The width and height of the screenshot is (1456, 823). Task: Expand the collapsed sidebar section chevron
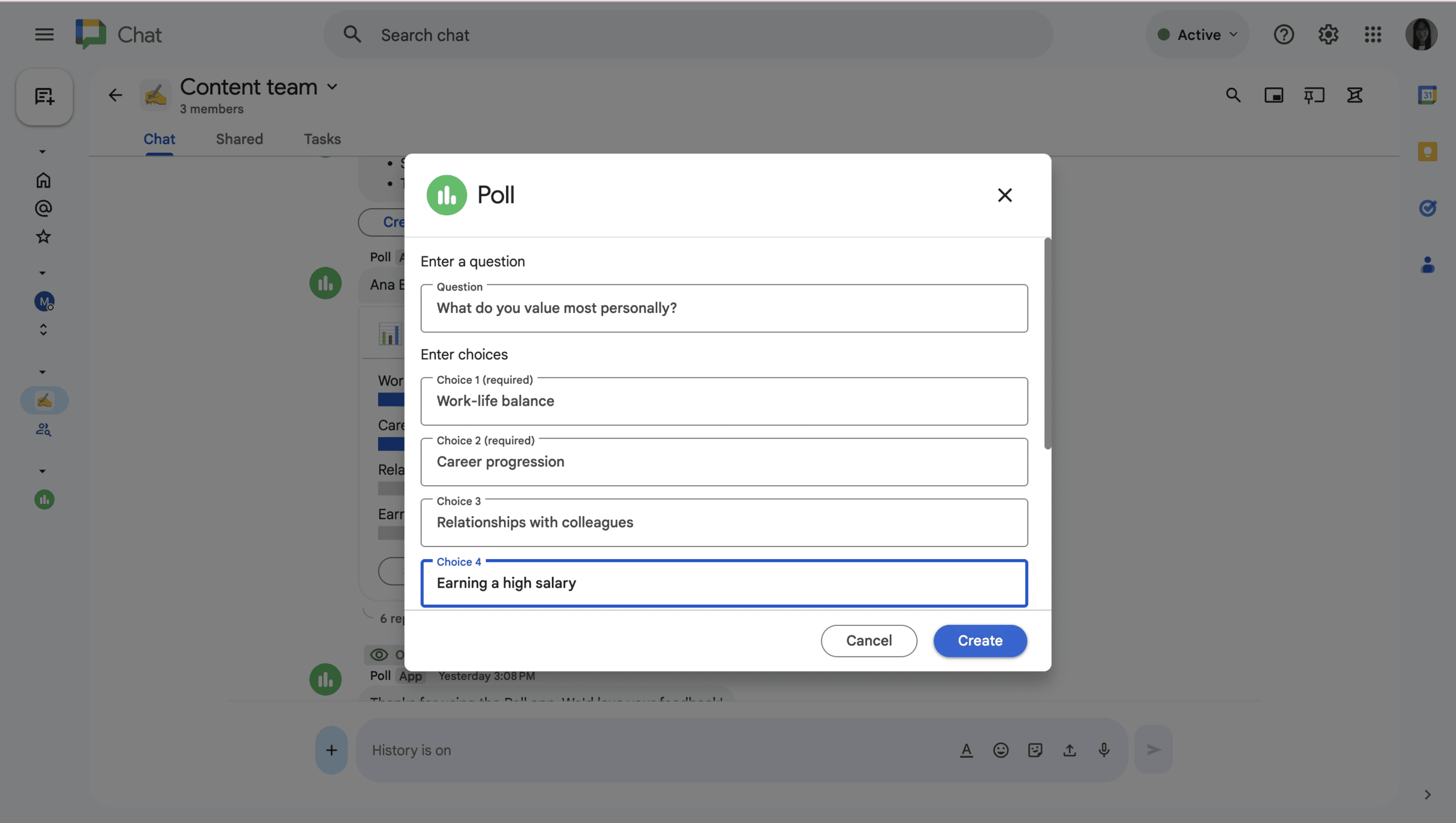(x=42, y=151)
